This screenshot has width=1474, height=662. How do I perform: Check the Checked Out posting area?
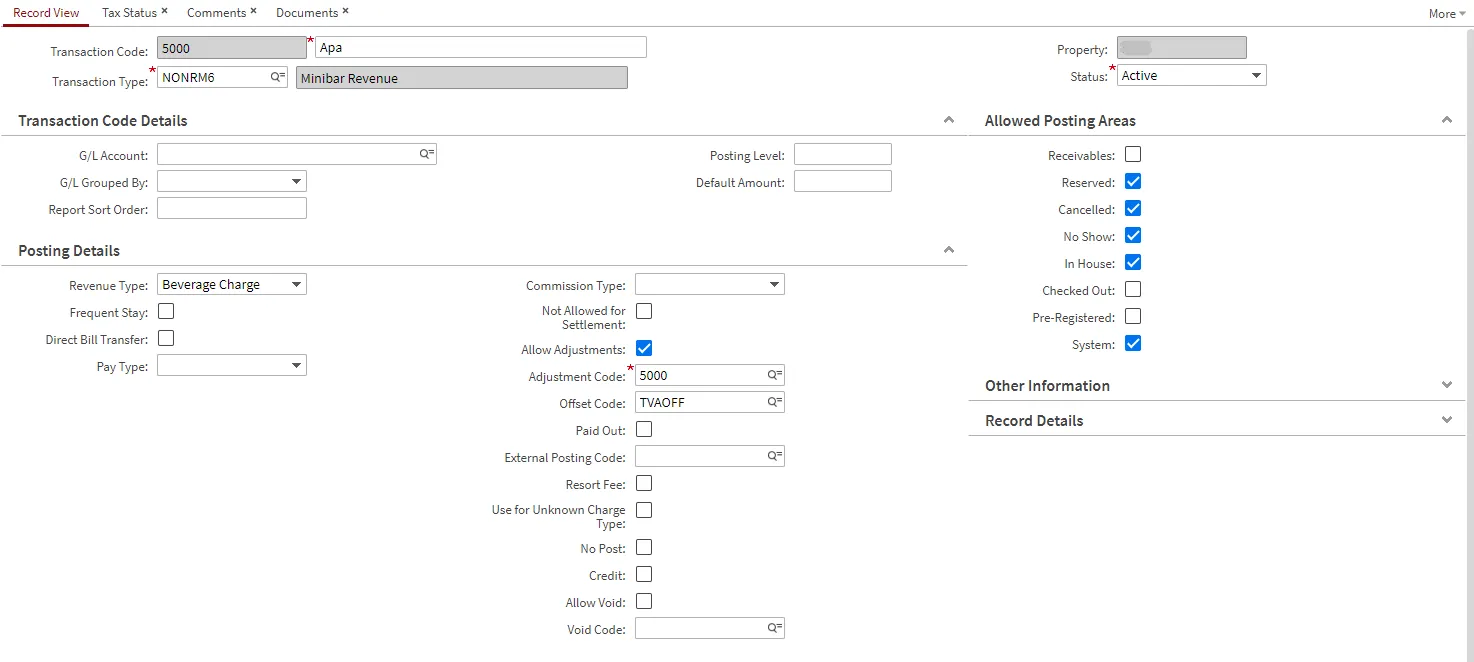click(1133, 289)
